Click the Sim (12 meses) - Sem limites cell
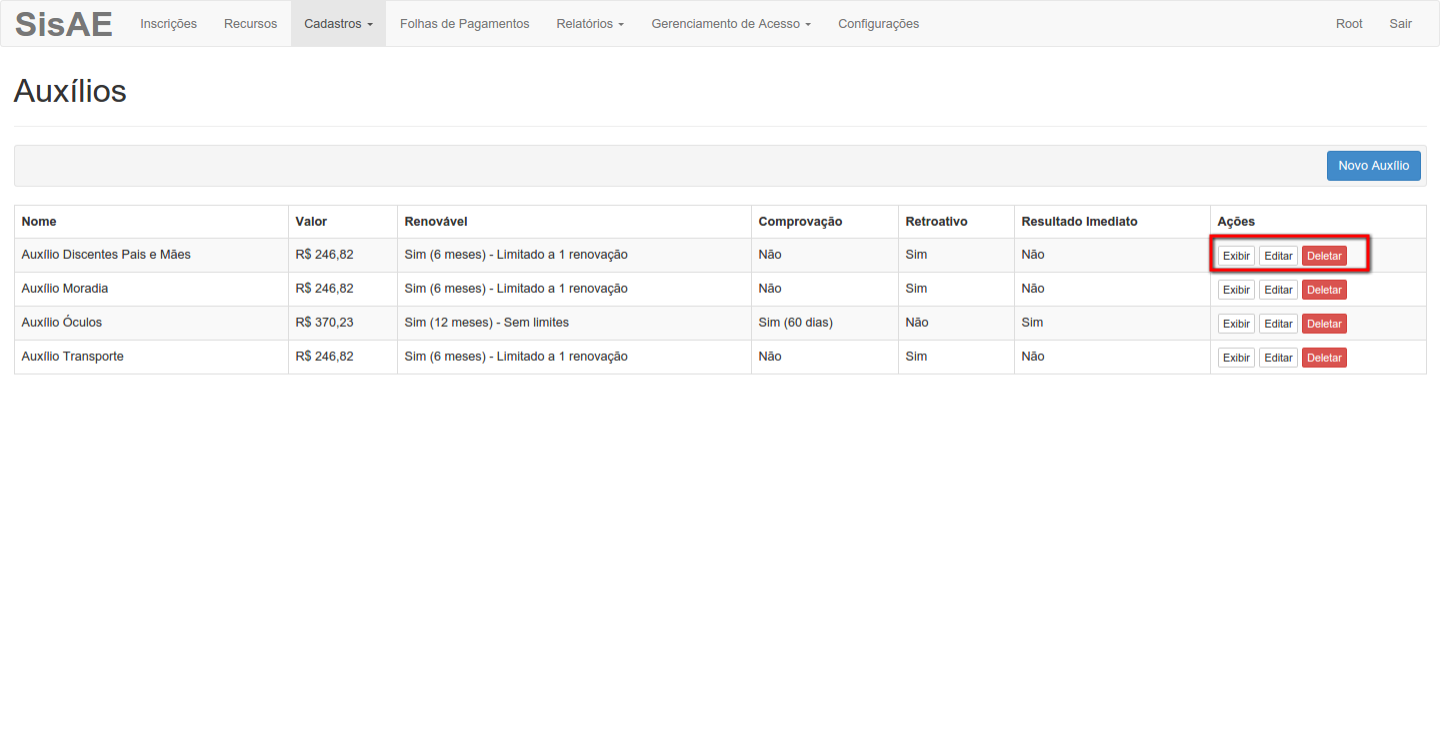This screenshot has height=742, width=1440. [574, 323]
